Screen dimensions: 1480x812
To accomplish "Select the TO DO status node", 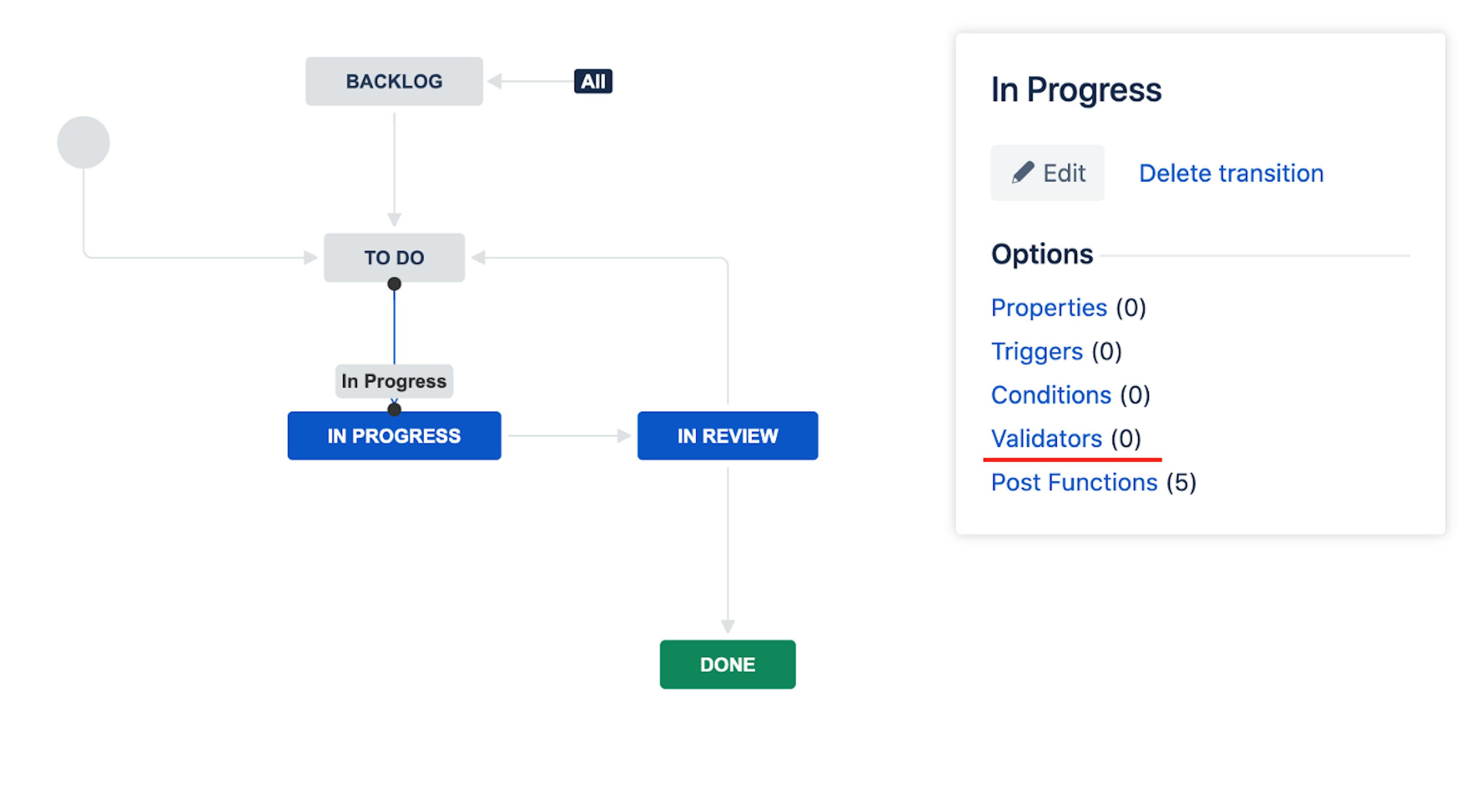I will point(394,258).
